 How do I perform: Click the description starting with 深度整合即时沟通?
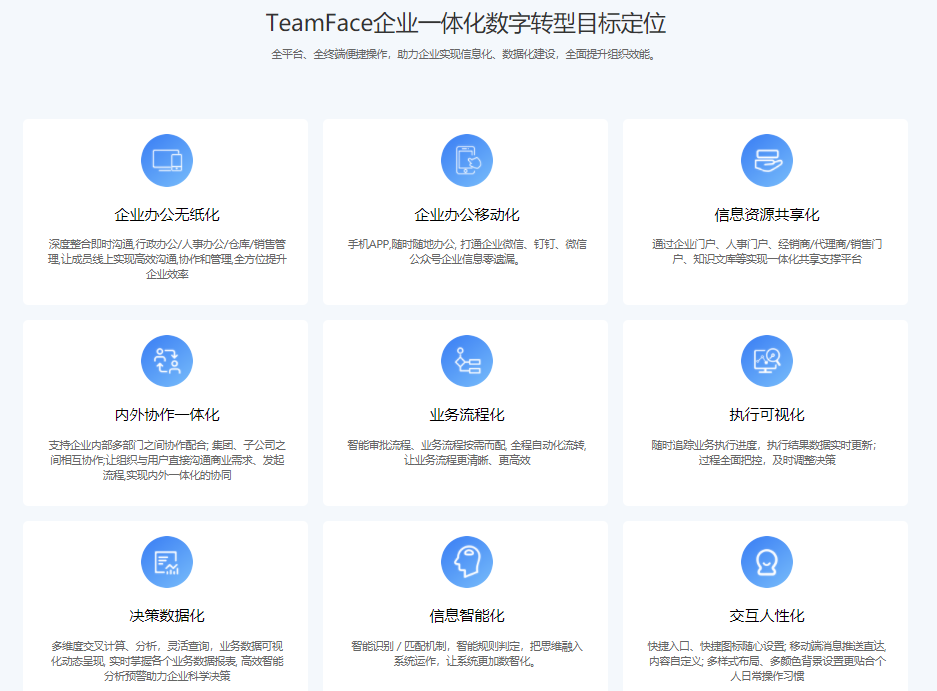(167, 259)
